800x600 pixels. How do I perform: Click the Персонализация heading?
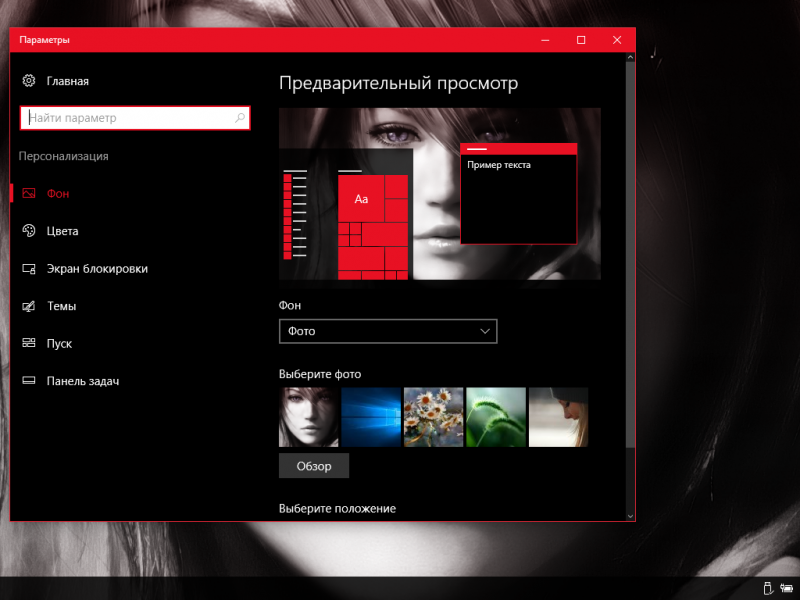[64, 156]
